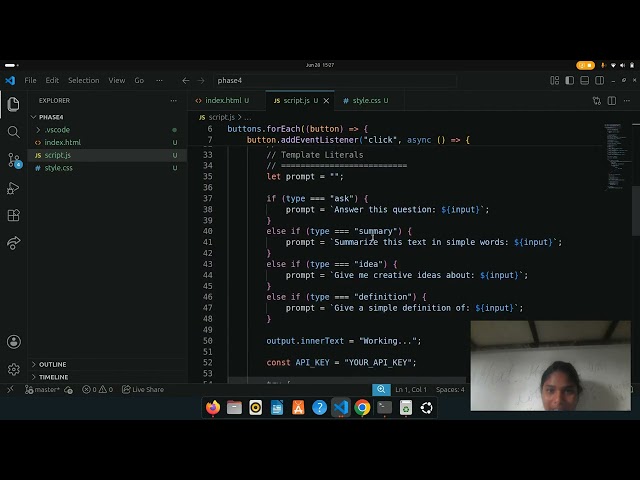Screen dimensions: 640x480
Task: Open Files manager from the dock
Action: (x=234, y=407)
